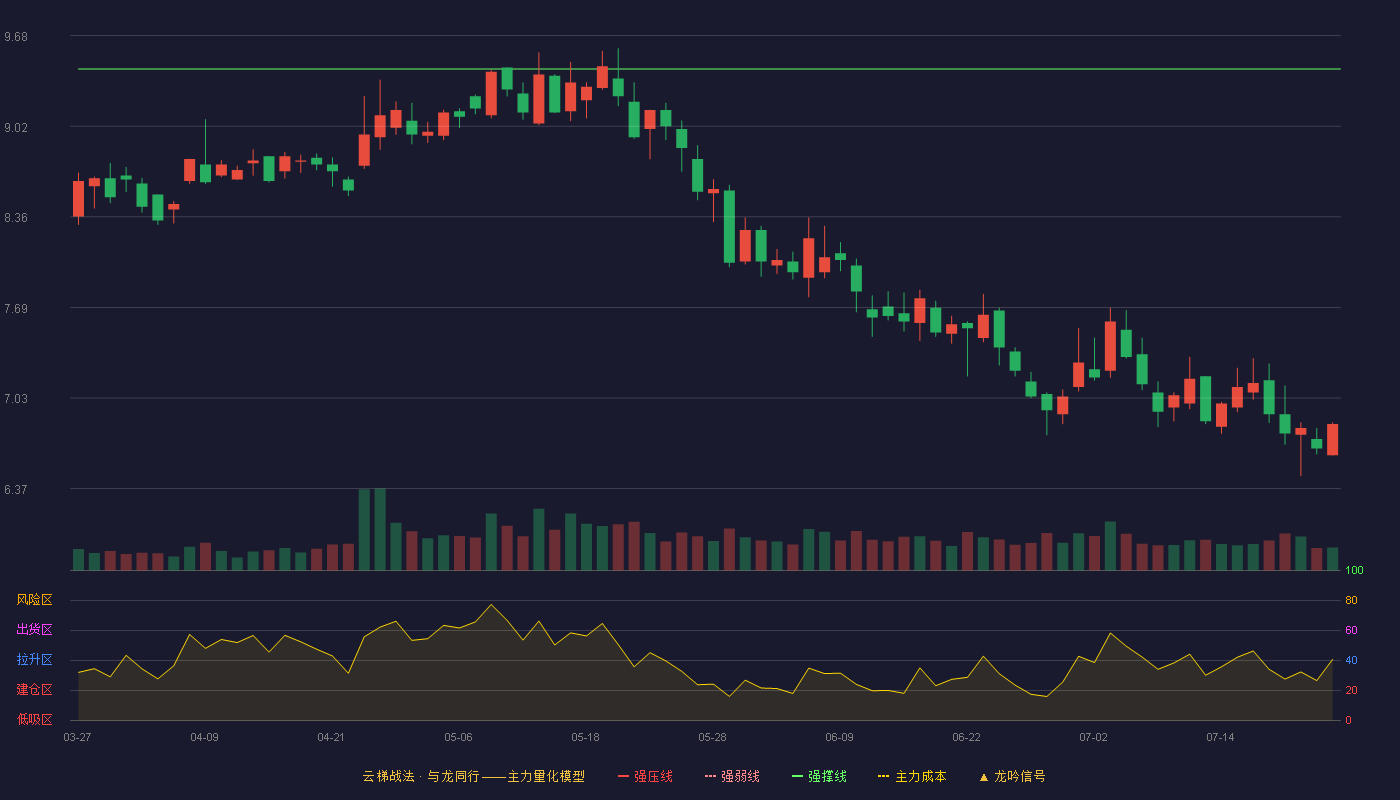Image resolution: width=1400 pixels, height=800 pixels.
Task: Click the 04-21 date label
Action: pos(331,737)
